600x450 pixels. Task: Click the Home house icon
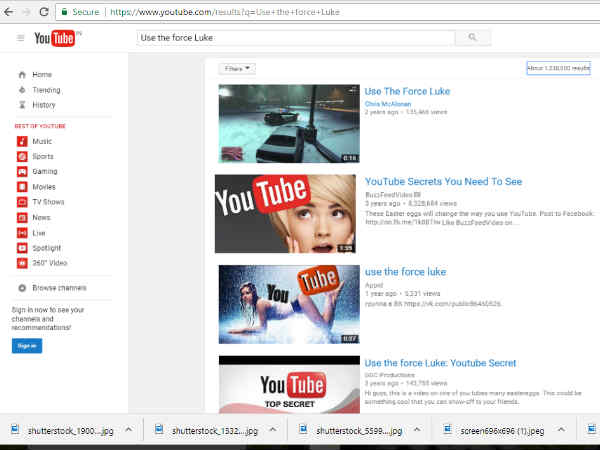(x=22, y=75)
